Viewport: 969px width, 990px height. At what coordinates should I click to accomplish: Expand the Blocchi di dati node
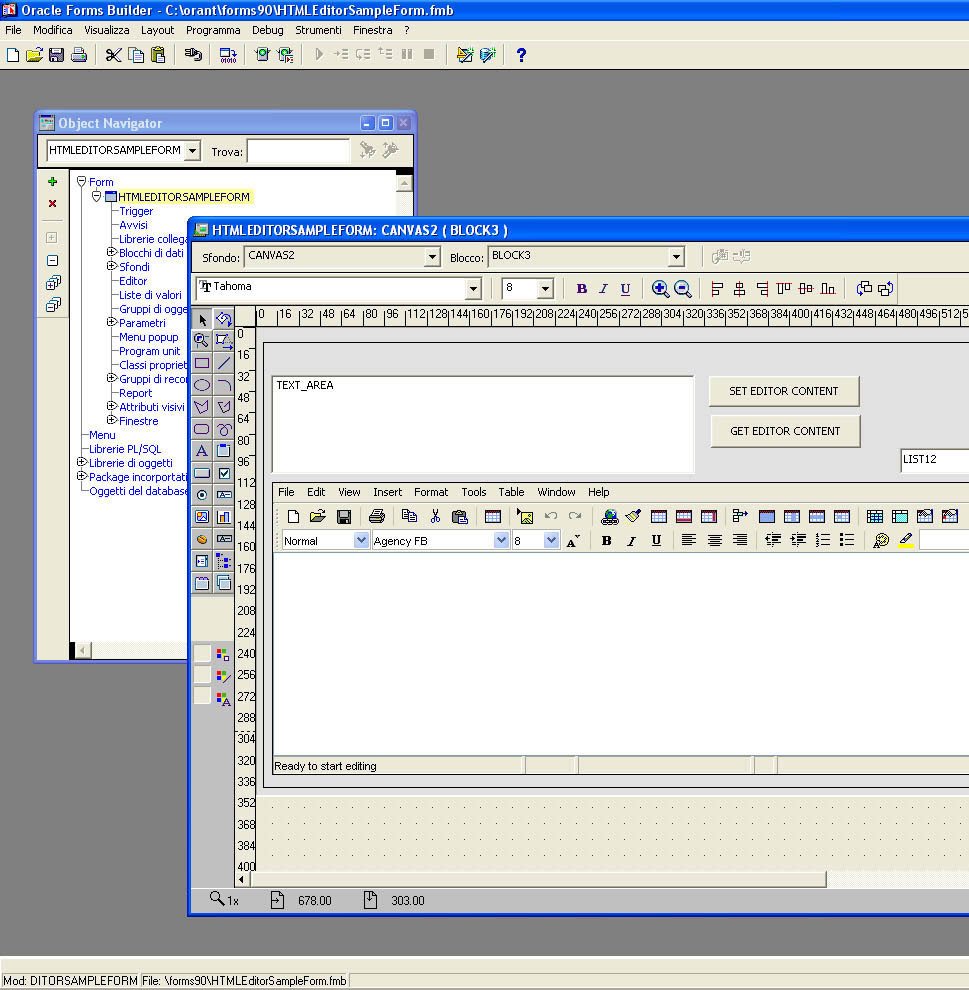point(112,252)
